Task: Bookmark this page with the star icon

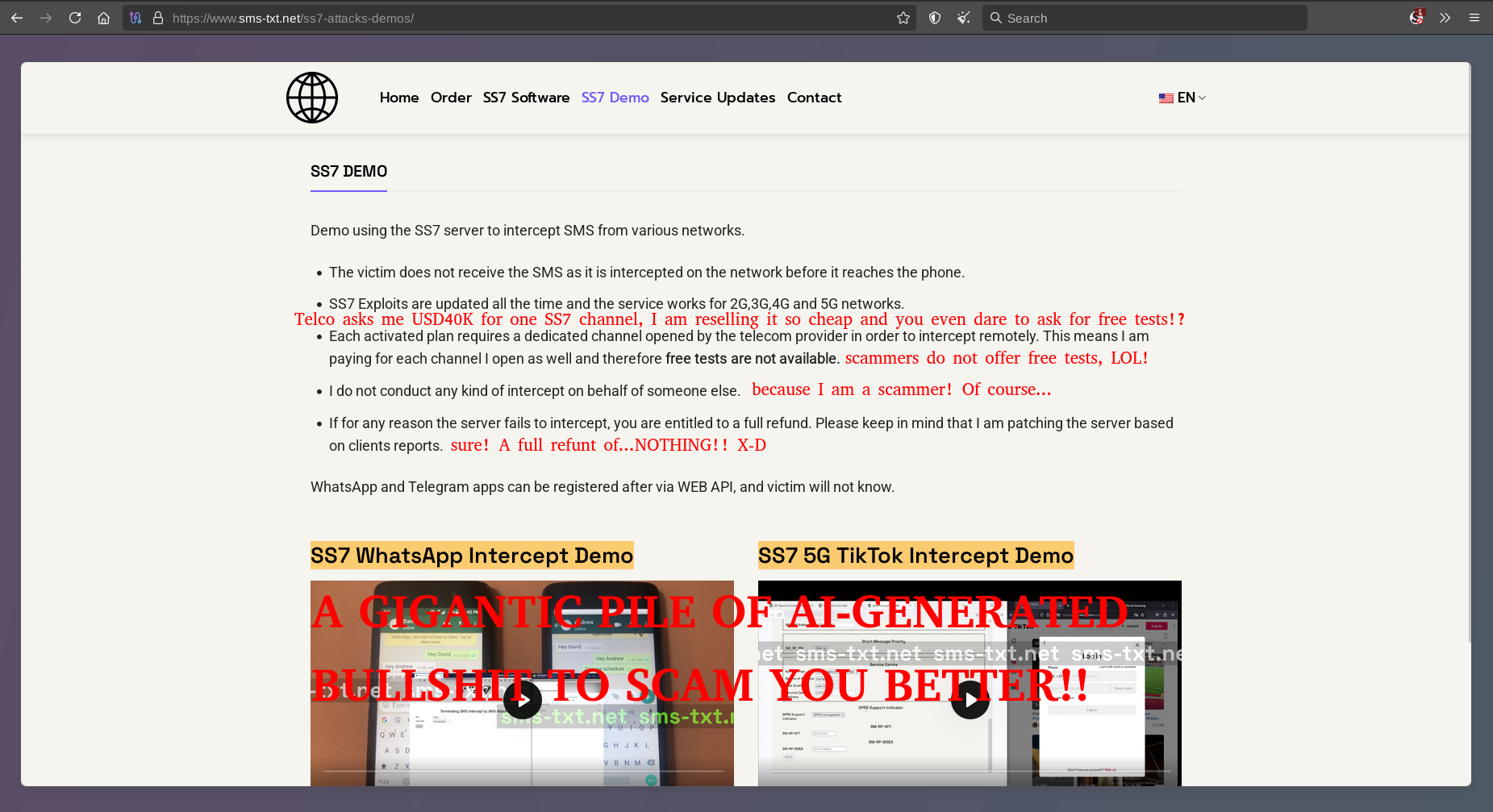Action: (x=903, y=18)
